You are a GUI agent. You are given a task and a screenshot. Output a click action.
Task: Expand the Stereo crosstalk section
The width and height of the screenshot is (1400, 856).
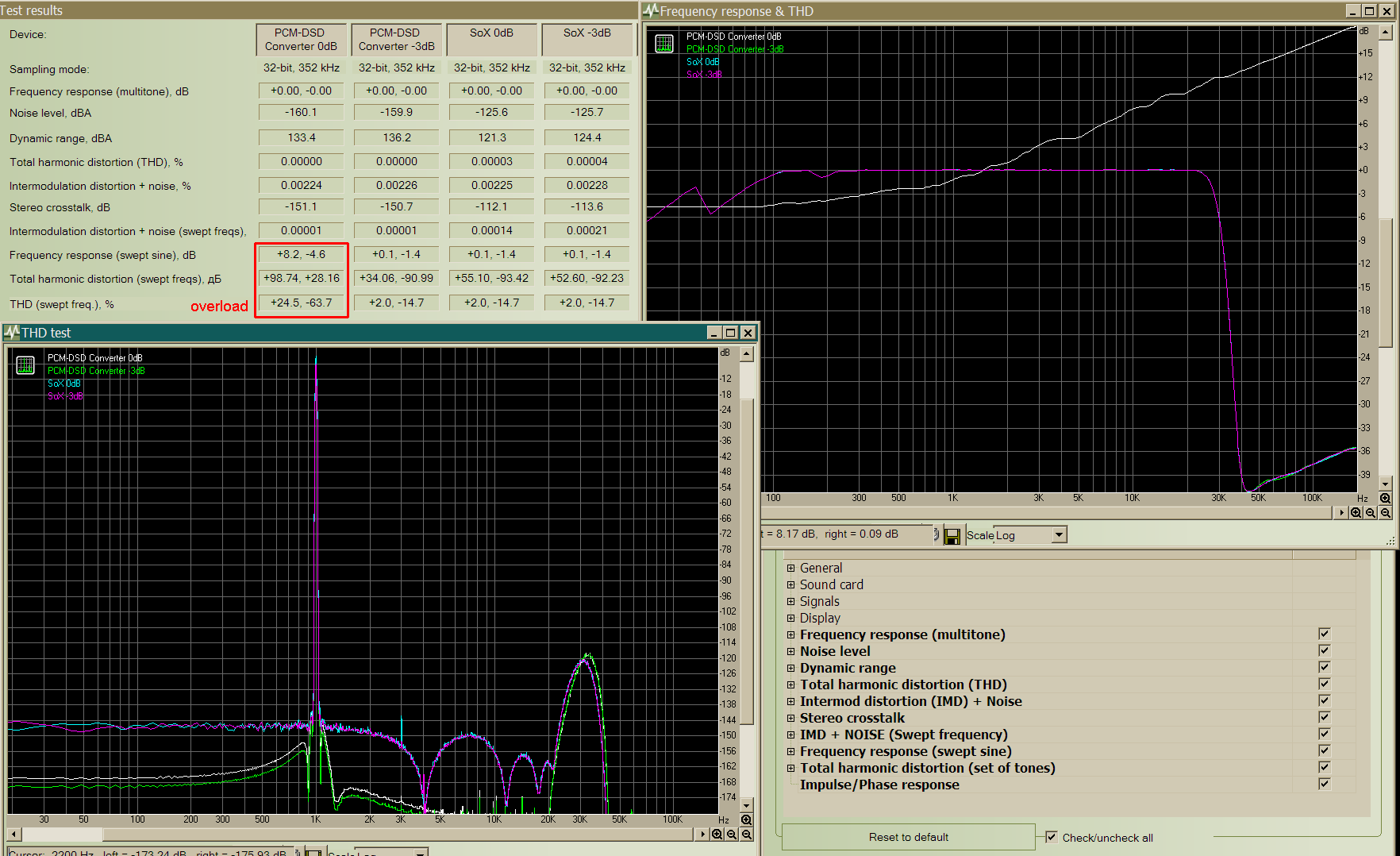click(x=790, y=719)
